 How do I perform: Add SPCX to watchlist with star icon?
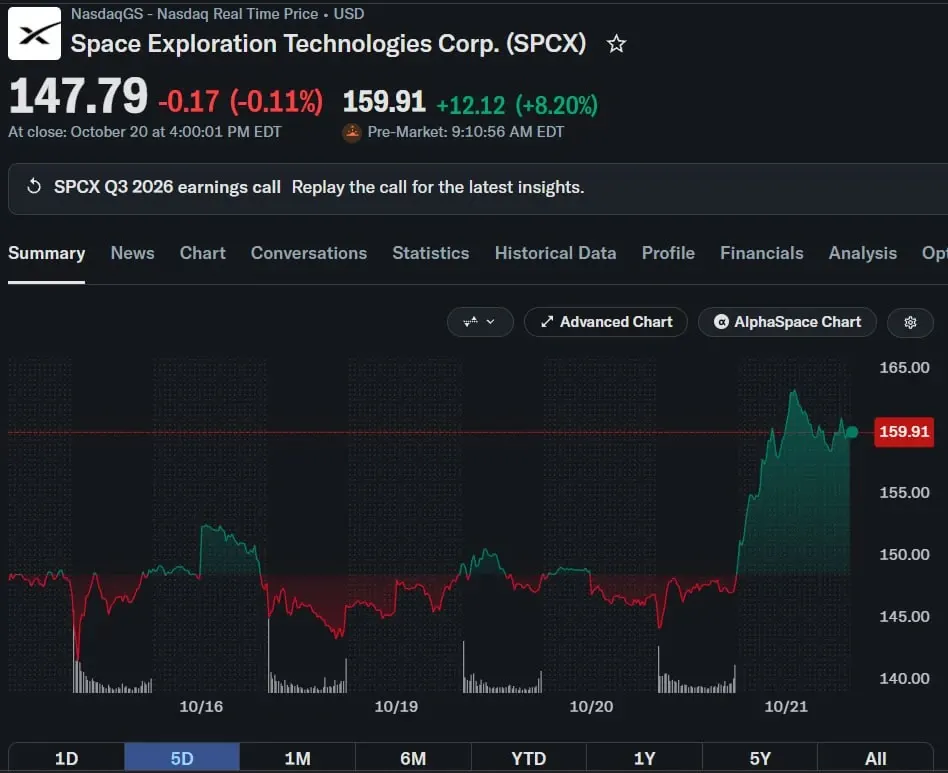[616, 44]
